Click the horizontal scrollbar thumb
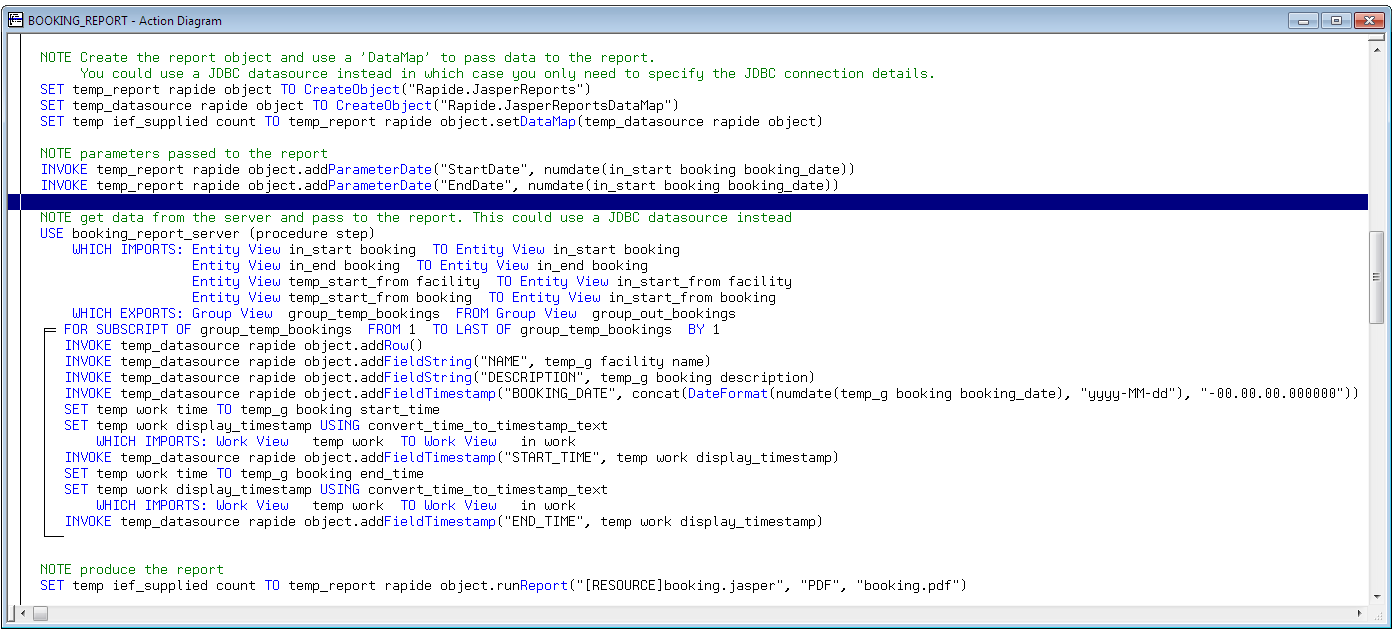This screenshot has height=632, width=1398. point(40,613)
